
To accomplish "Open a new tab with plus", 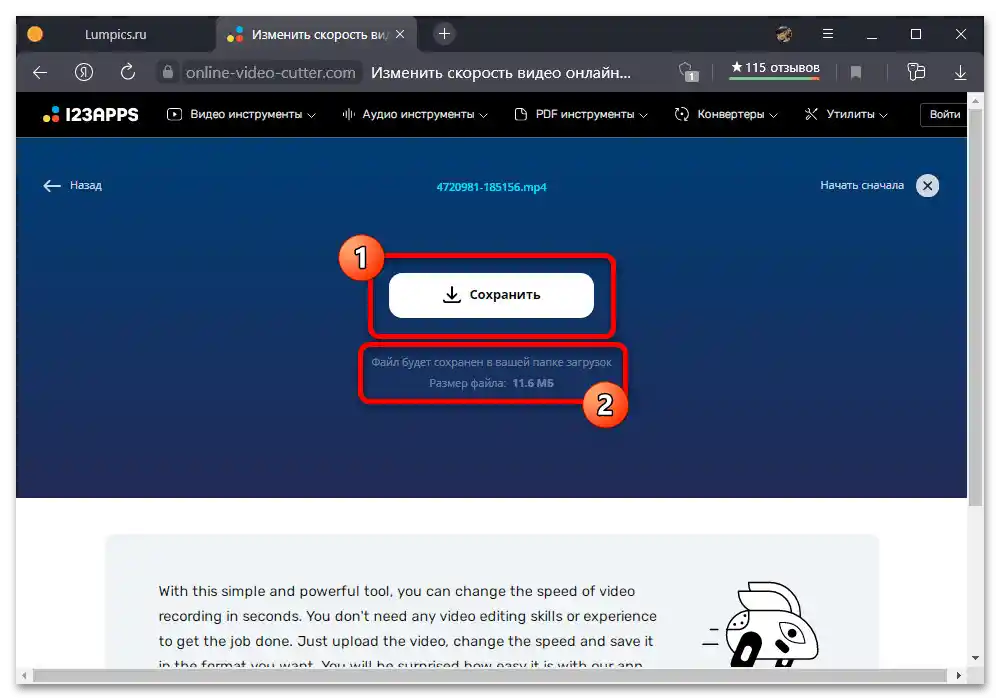I will coord(445,34).
